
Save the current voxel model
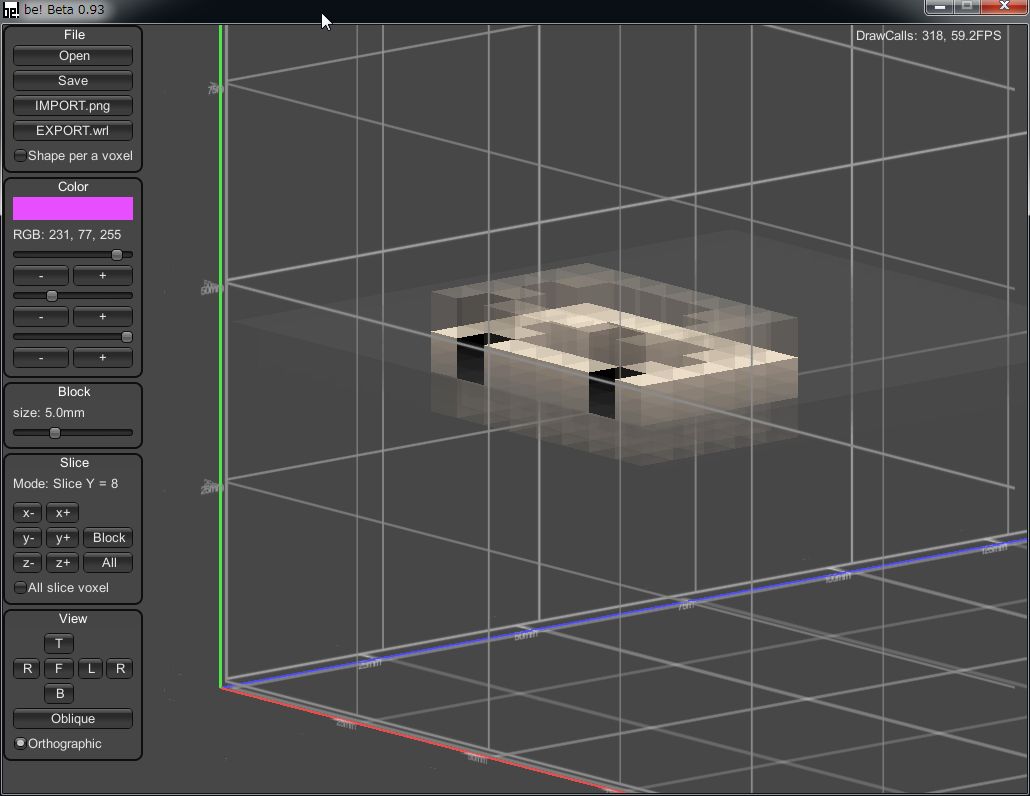click(73, 81)
